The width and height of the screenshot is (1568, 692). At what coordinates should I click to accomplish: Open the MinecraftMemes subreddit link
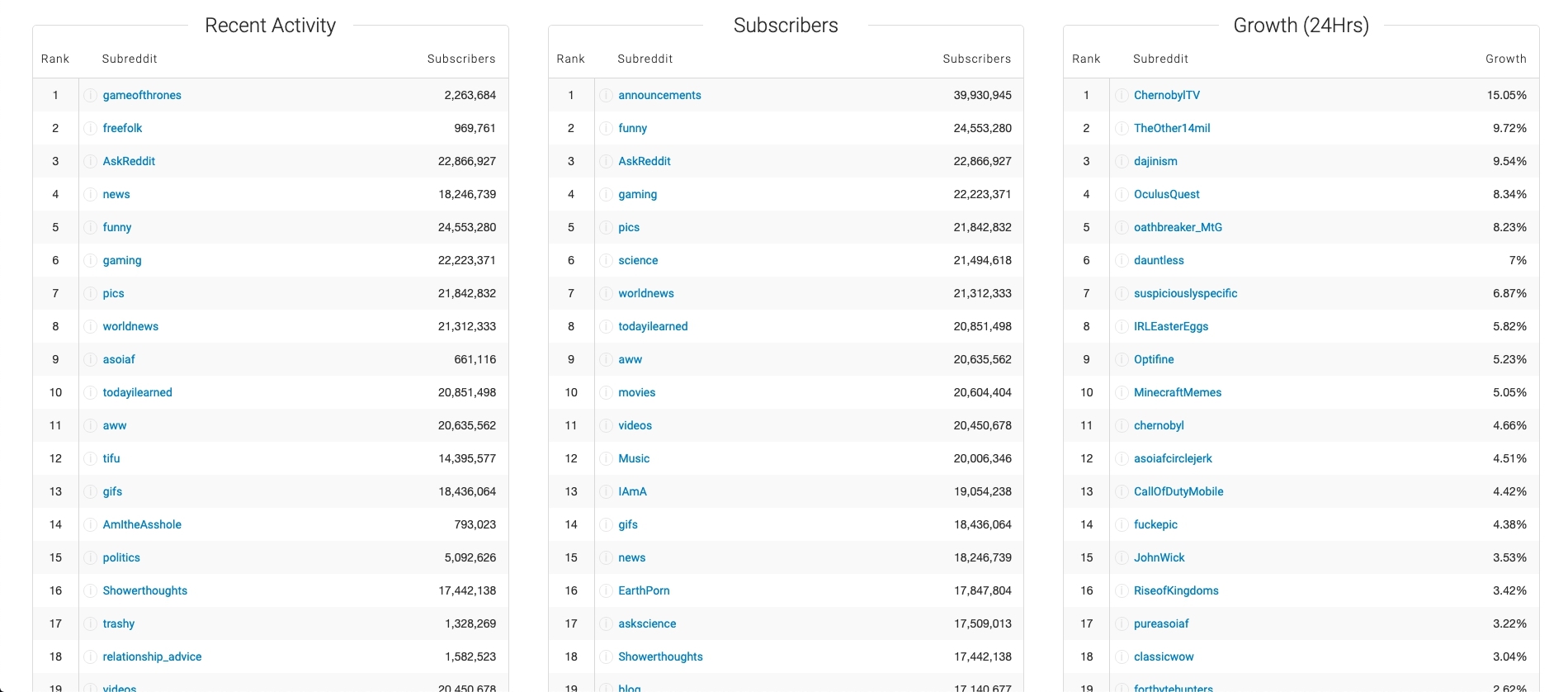point(1178,392)
